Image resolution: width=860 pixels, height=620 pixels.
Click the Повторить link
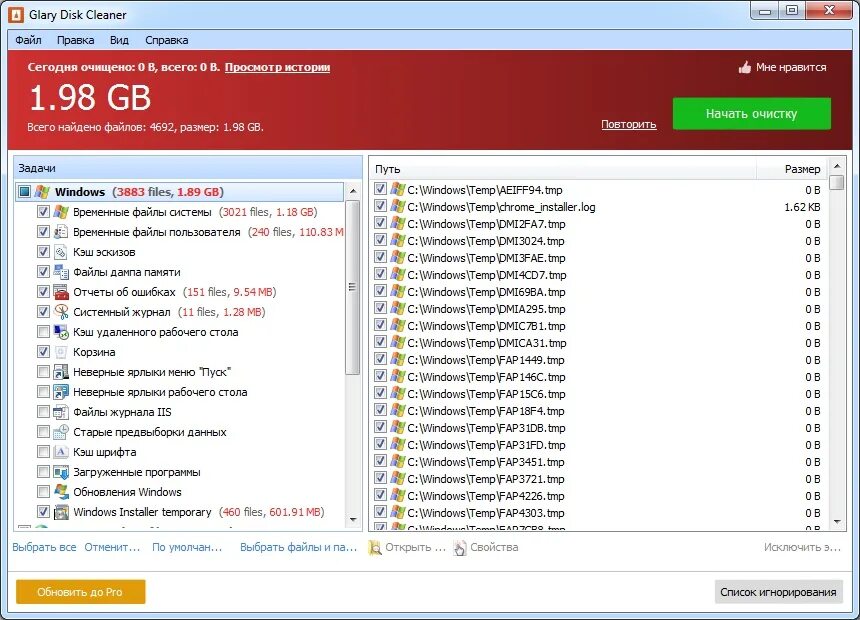coord(629,124)
